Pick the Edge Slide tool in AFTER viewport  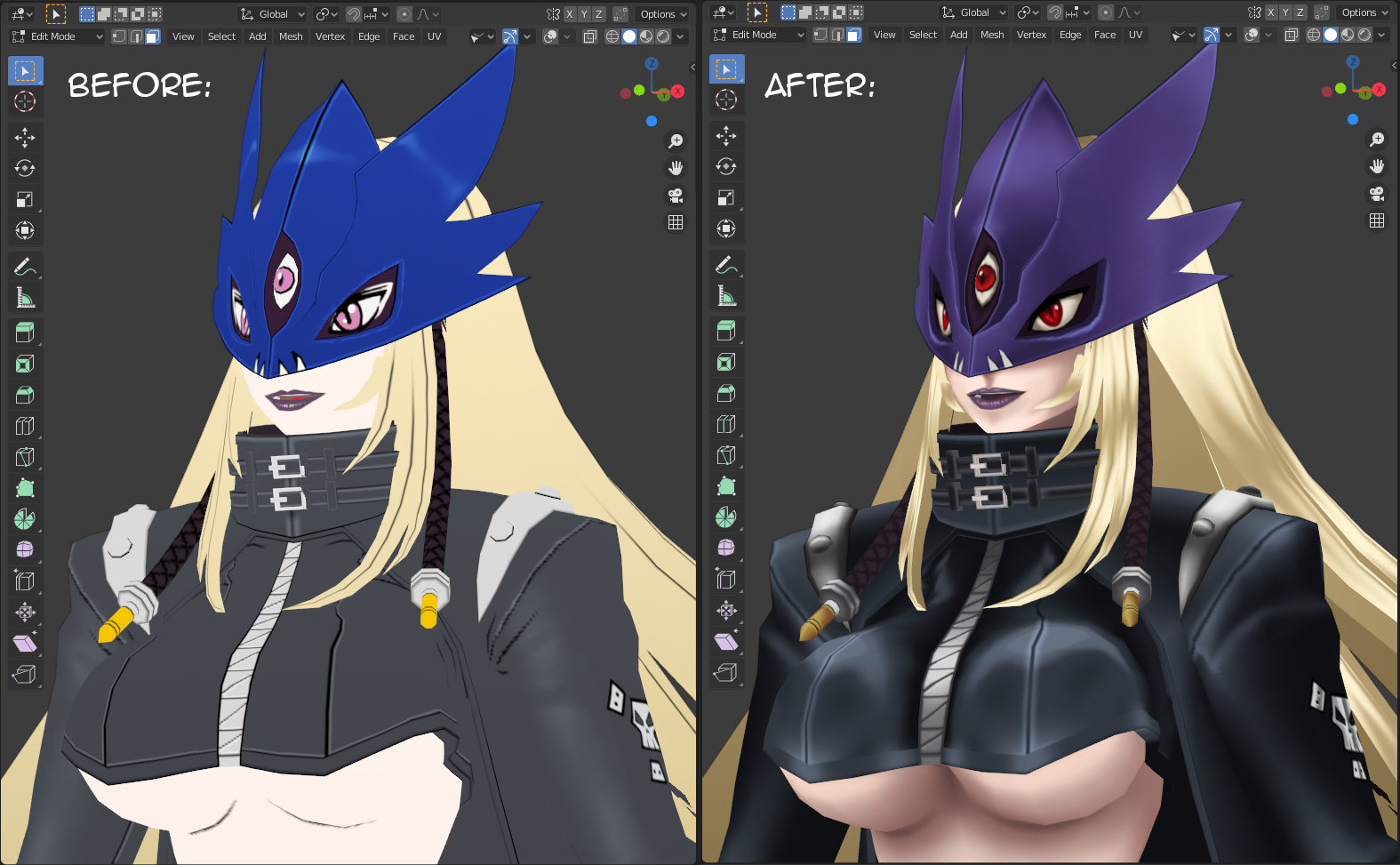[x=726, y=580]
